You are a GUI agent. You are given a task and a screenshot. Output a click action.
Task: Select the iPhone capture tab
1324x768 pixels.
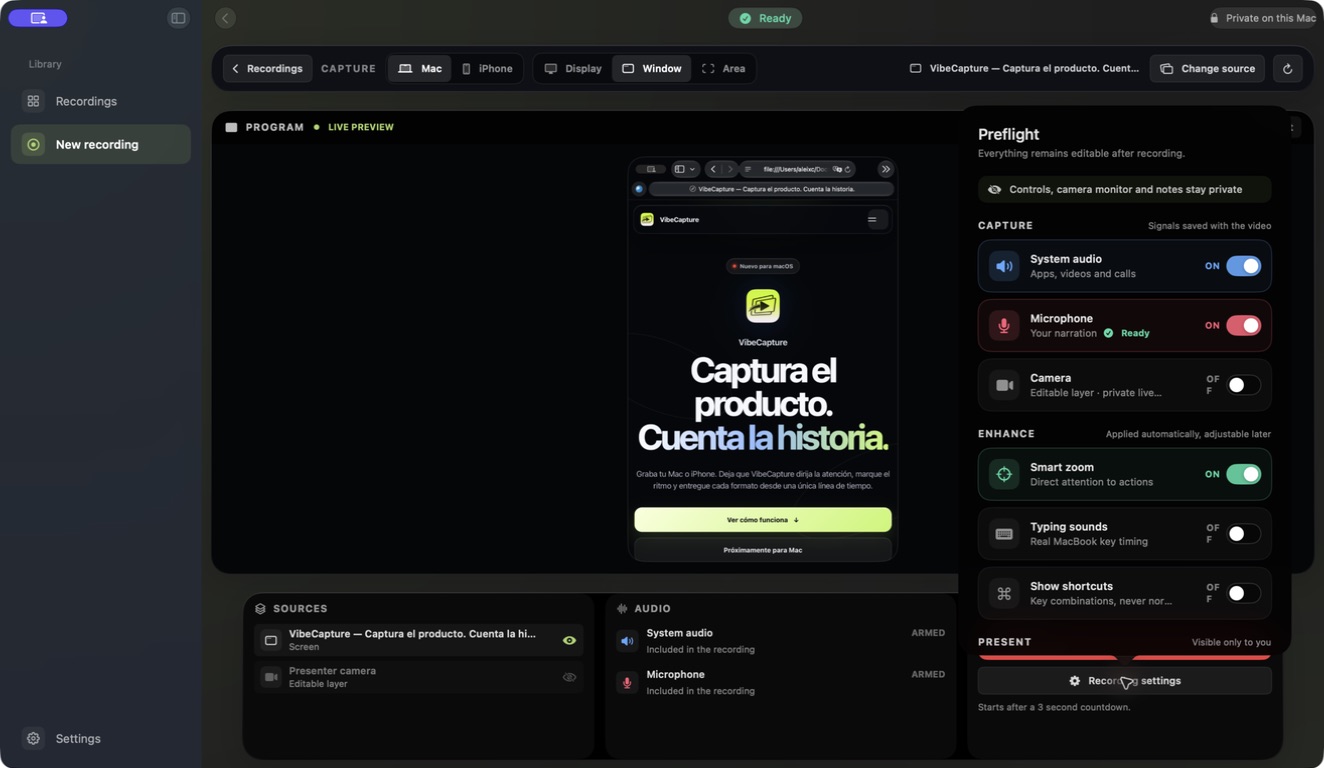tap(487, 69)
